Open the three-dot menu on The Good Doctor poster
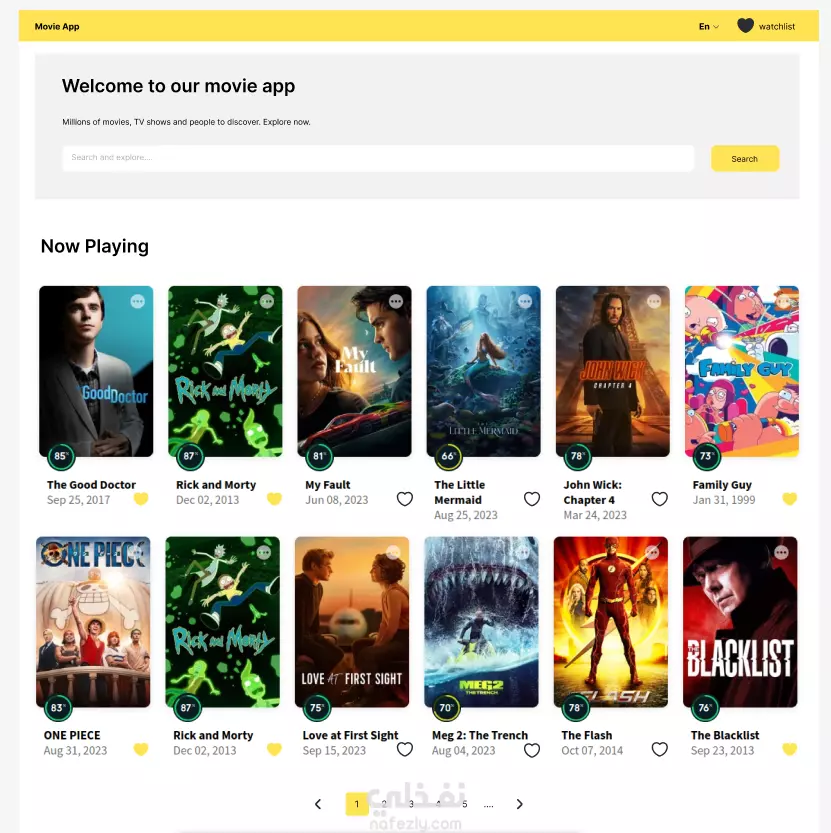The width and height of the screenshot is (831, 833). click(x=138, y=301)
